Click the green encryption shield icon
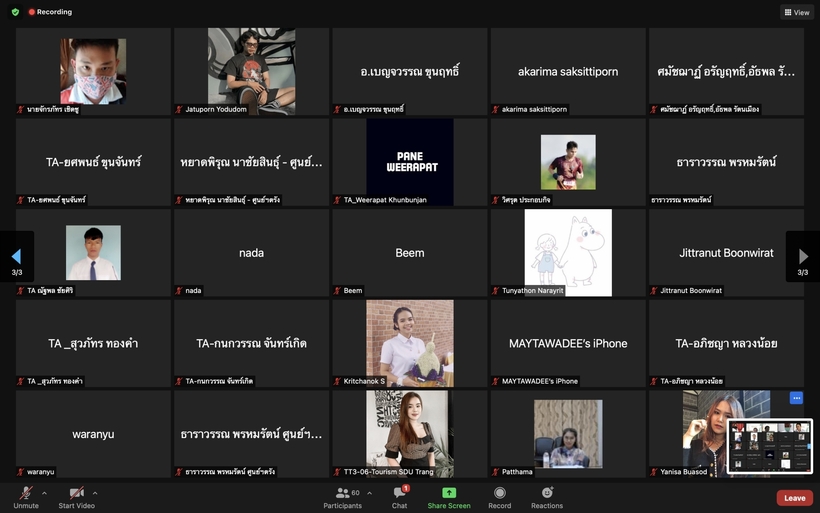 [15, 12]
